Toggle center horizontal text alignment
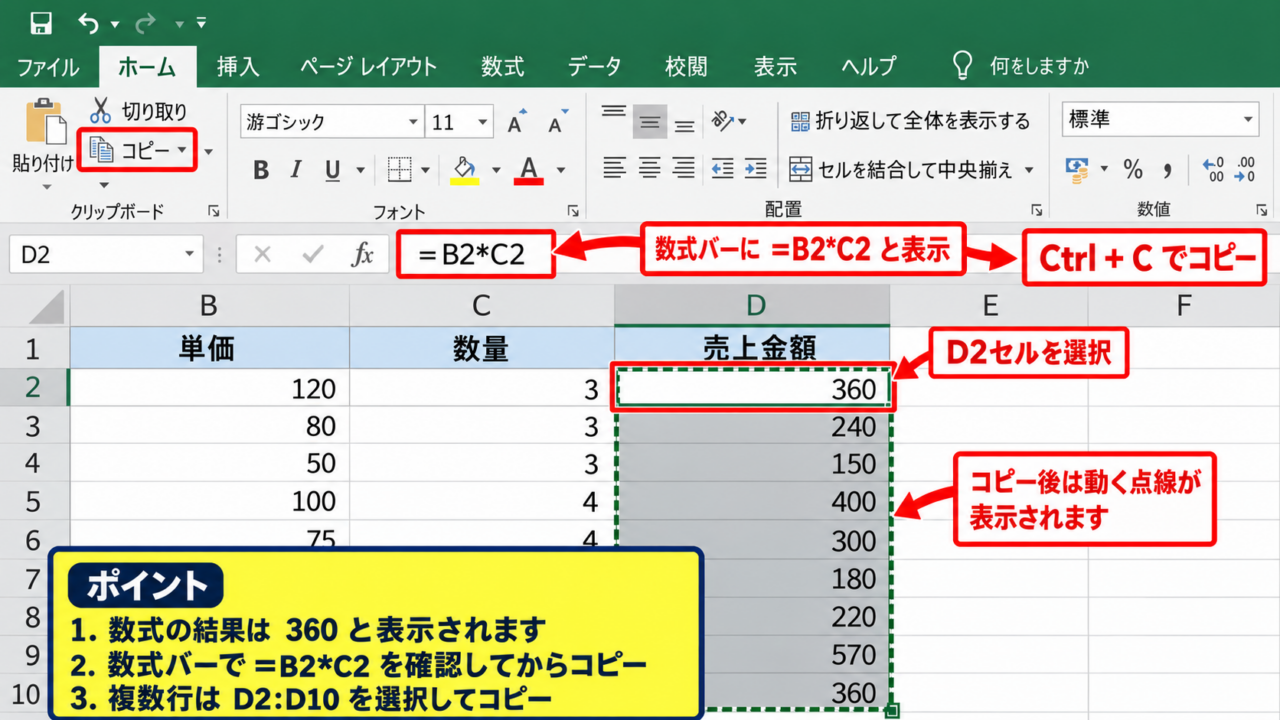This screenshot has width=1280, height=720. [x=650, y=168]
